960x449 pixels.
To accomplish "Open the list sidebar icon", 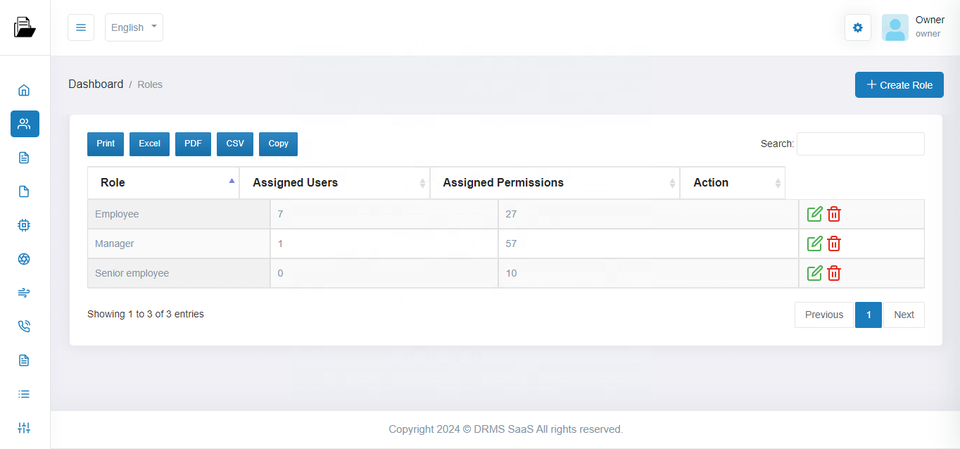I will [x=25, y=394].
